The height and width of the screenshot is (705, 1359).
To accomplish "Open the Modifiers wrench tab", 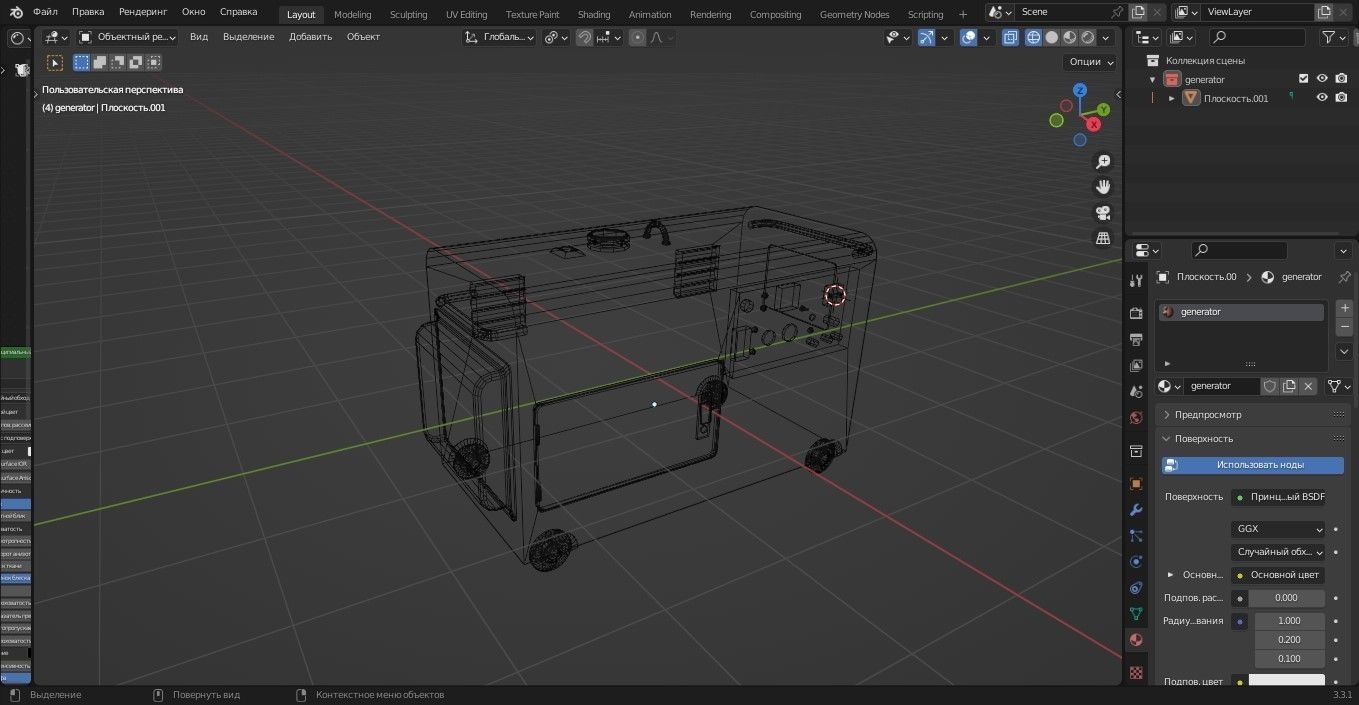I will coord(1136,510).
